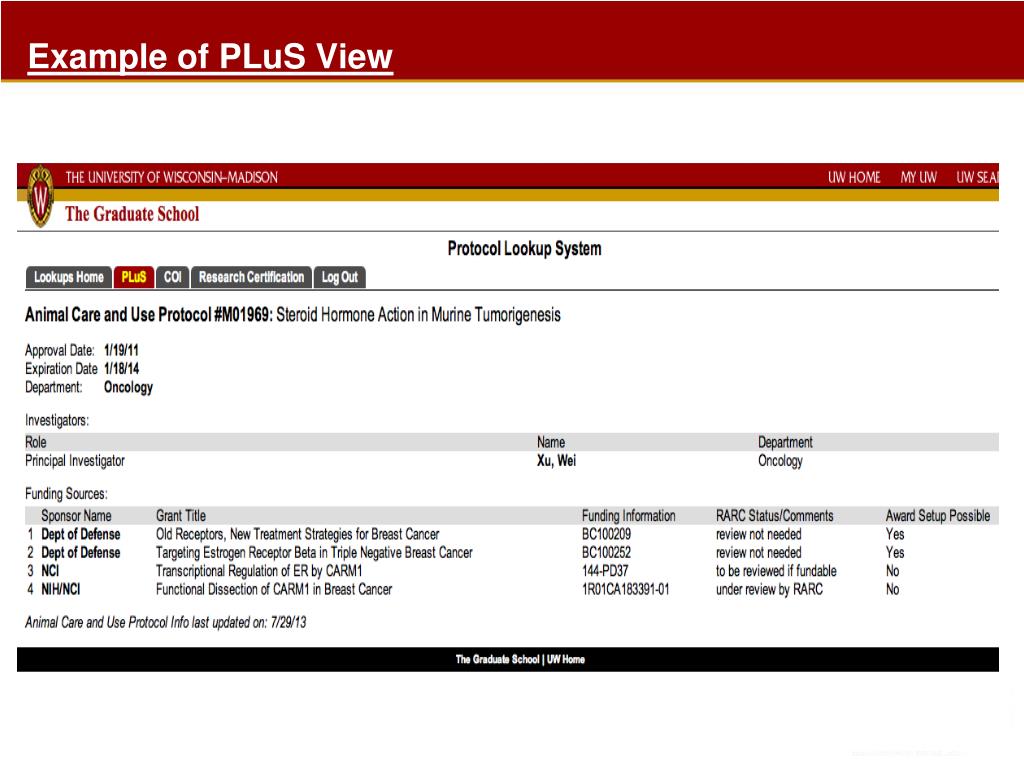The height and width of the screenshot is (768, 1024).
Task: Click the Log Out tab
Action: (x=339, y=277)
